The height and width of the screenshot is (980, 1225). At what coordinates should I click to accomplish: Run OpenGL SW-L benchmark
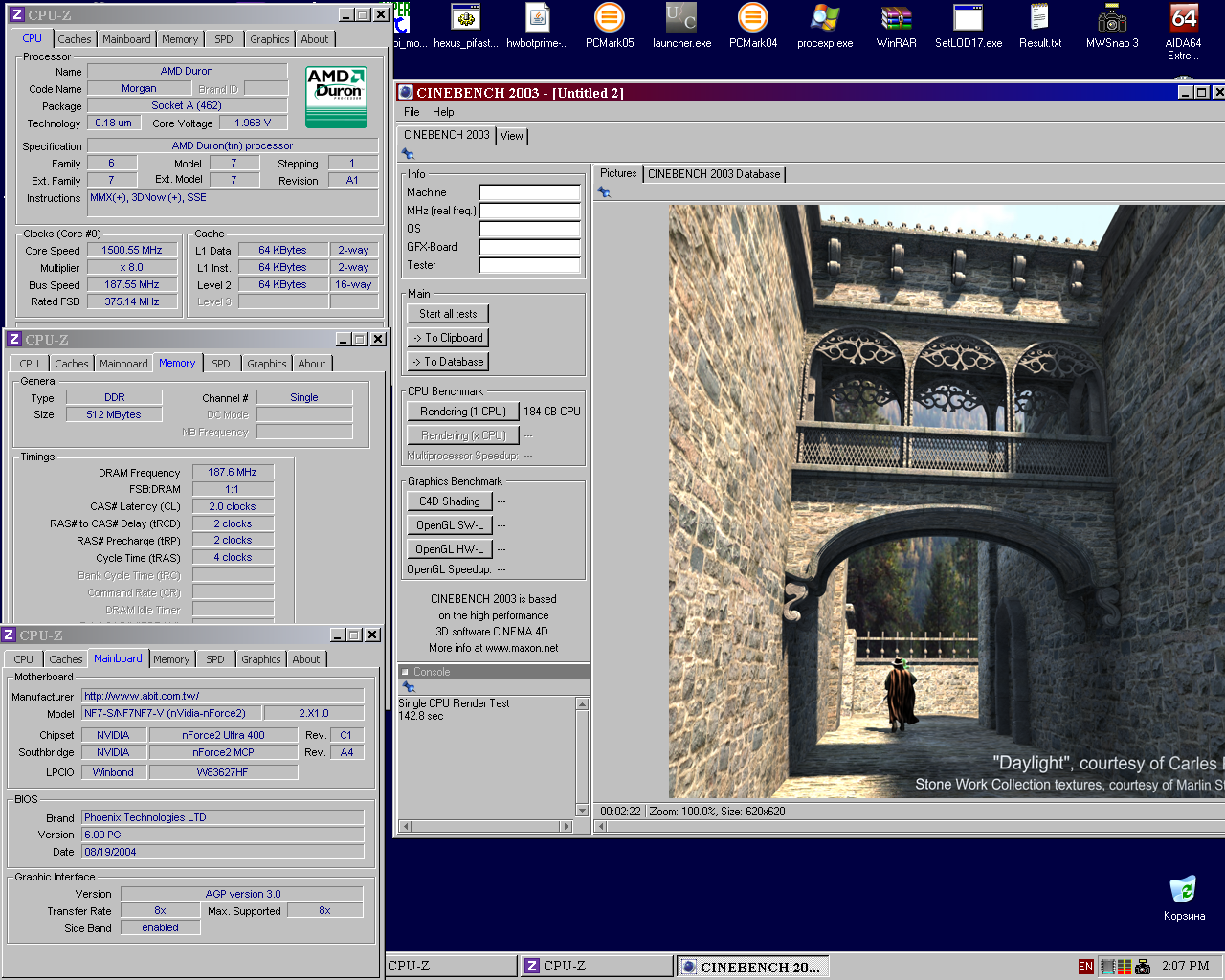click(450, 525)
